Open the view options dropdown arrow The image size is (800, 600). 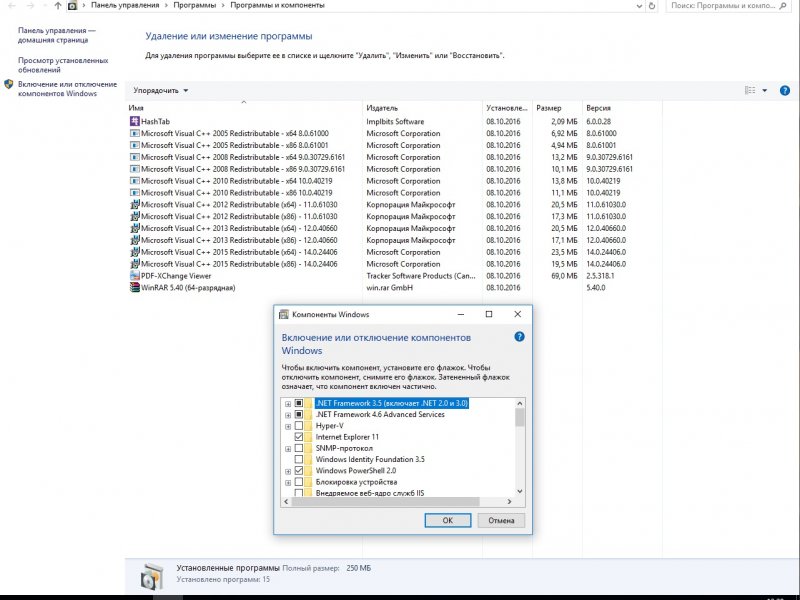coord(764,90)
